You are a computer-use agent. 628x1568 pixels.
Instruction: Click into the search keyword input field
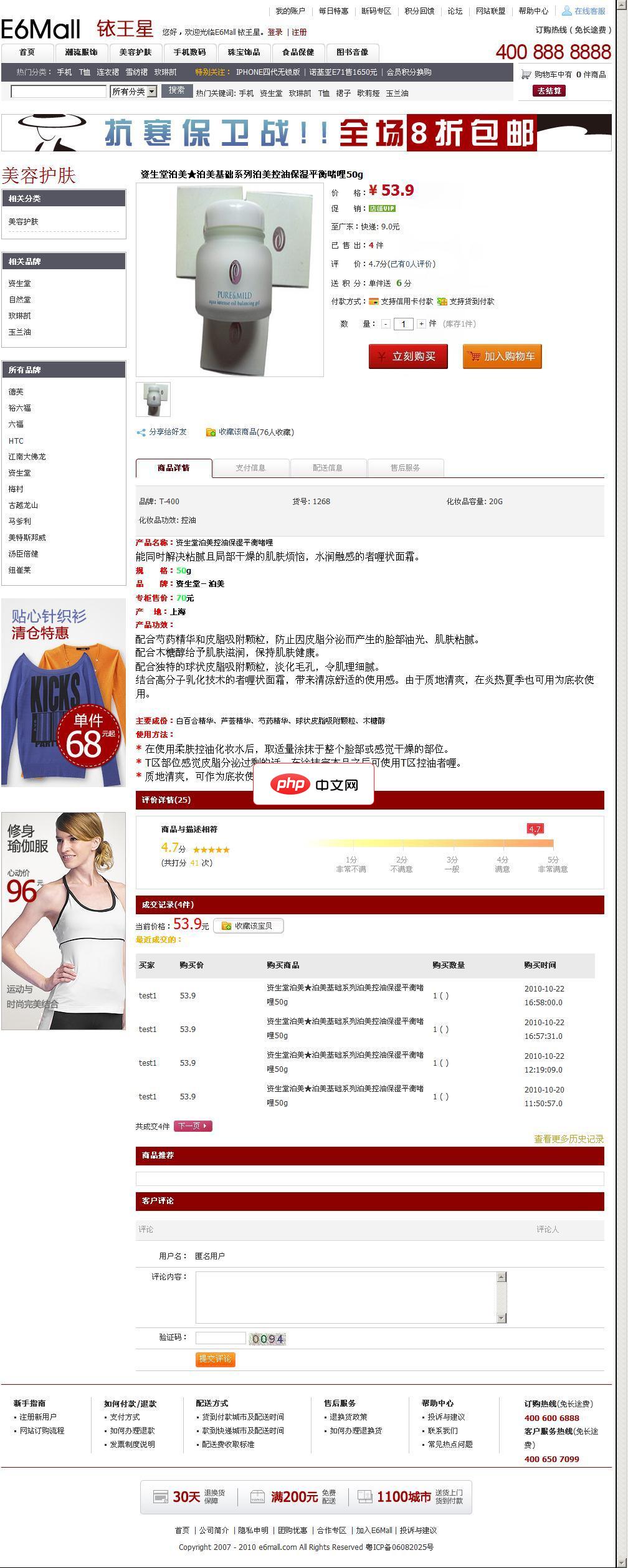point(59,92)
